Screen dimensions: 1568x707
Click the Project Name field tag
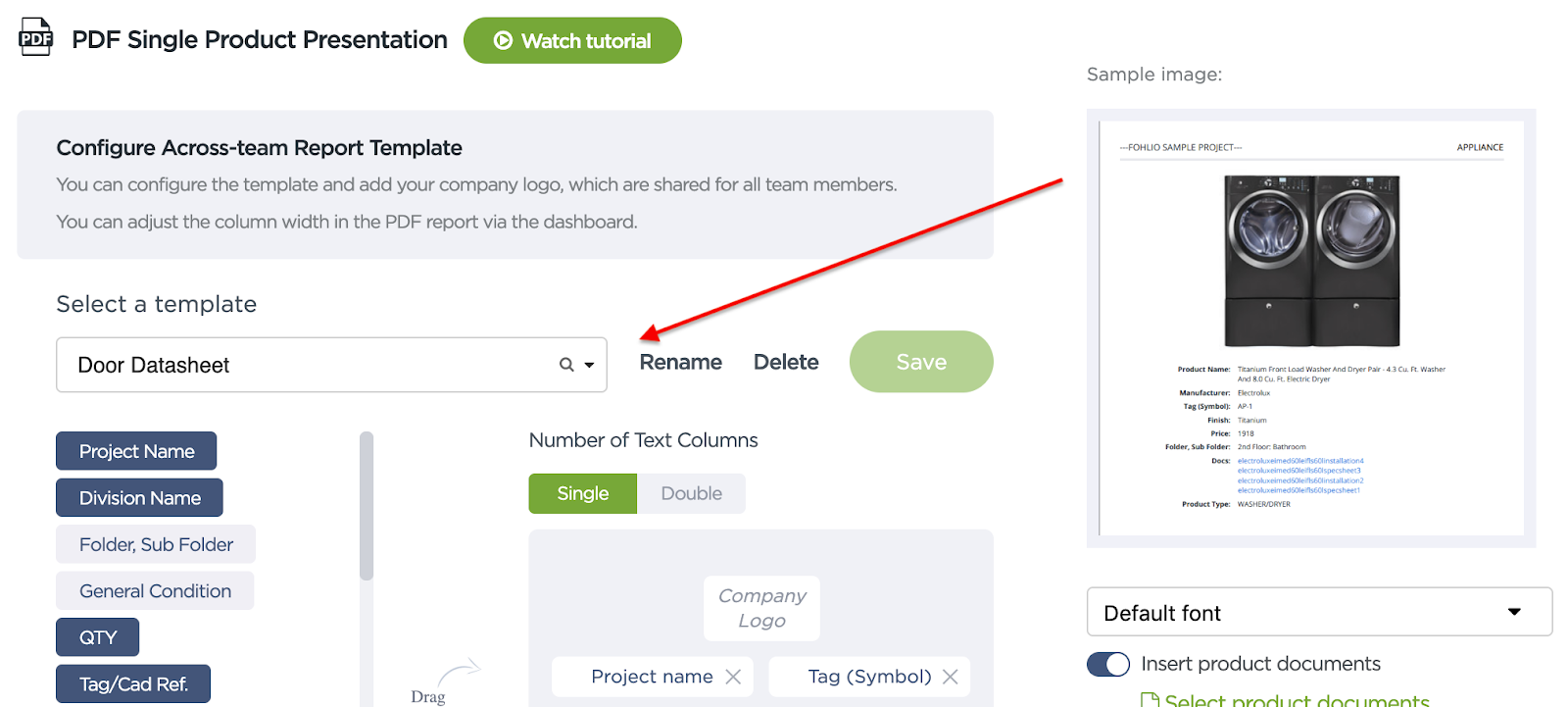pyautogui.click(x=136, y=451)
